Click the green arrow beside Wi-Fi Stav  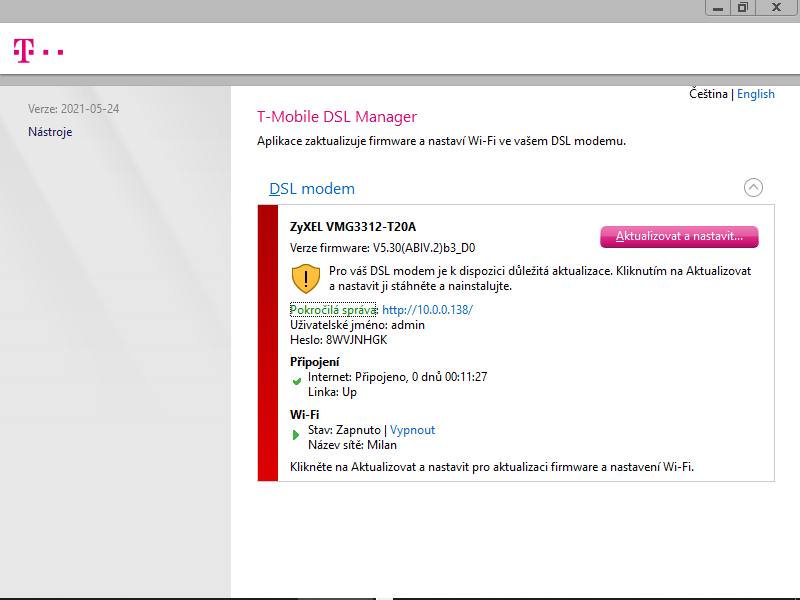point(295,435)
